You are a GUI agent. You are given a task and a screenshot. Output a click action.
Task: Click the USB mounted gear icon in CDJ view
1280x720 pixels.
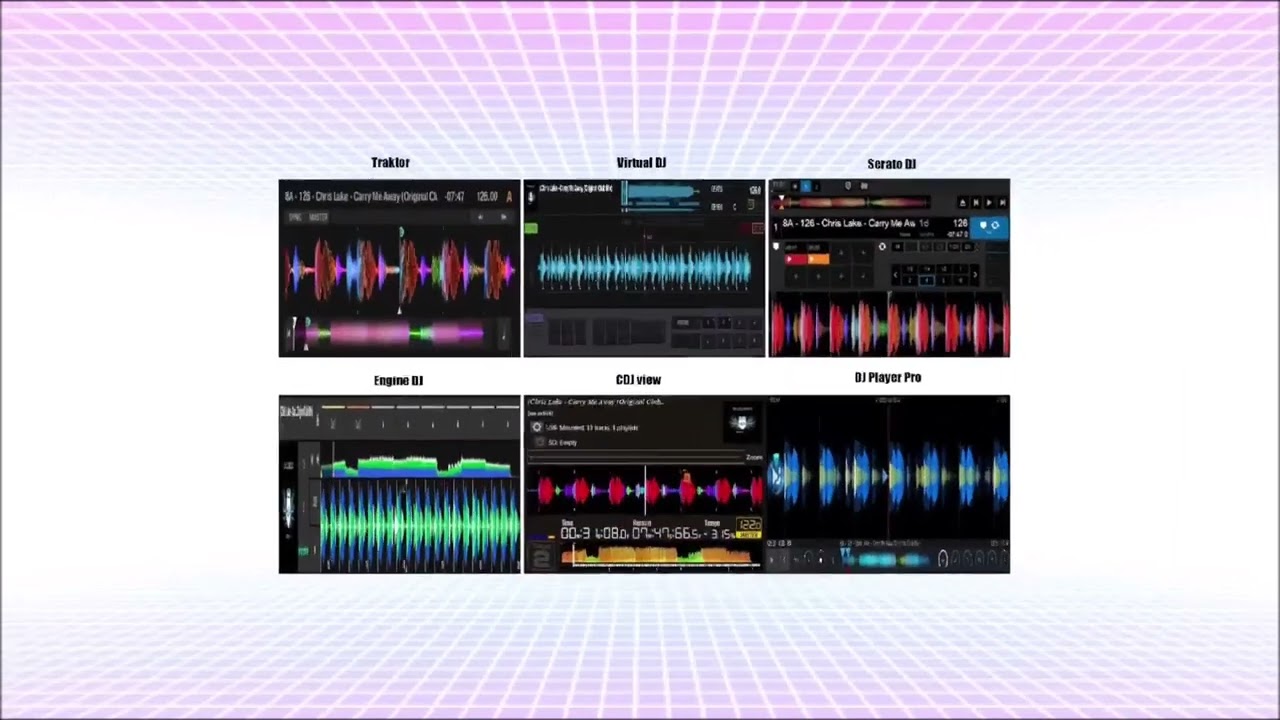[x=536, y=427]
